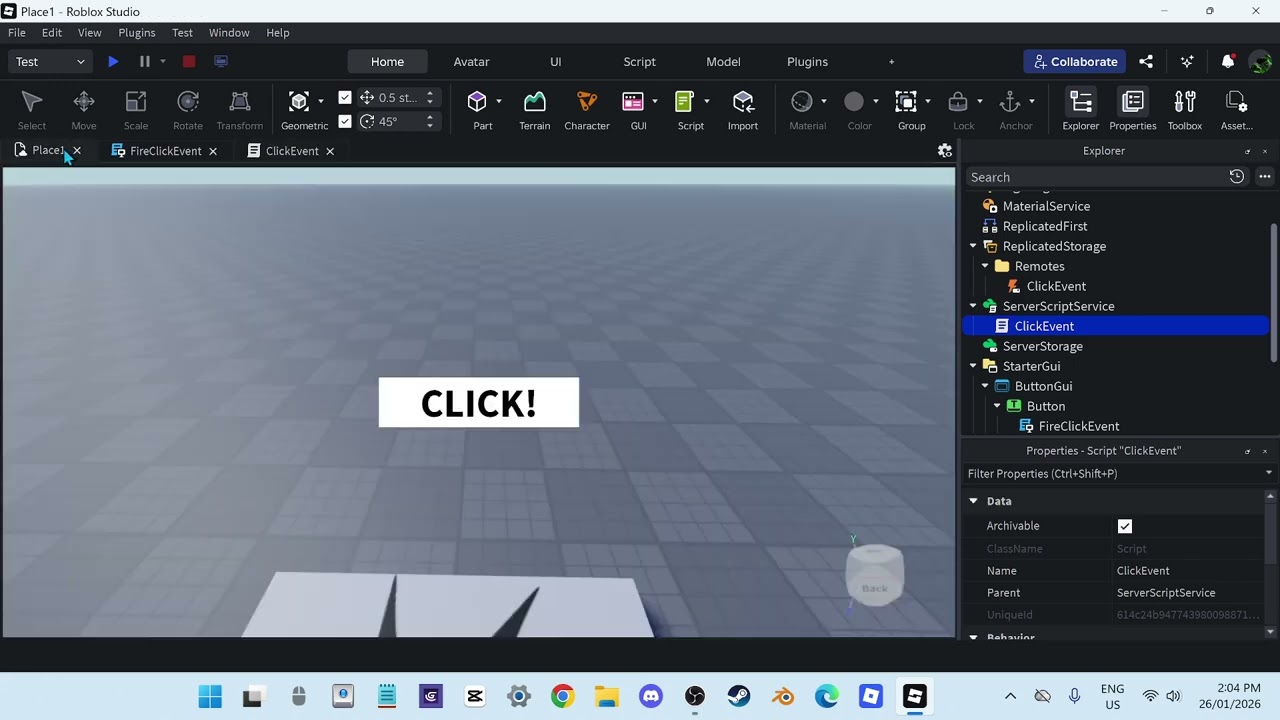Open the Geometric collision dropdown arrow
Screen dimensions: 1280x720
(x=321, y=101)
